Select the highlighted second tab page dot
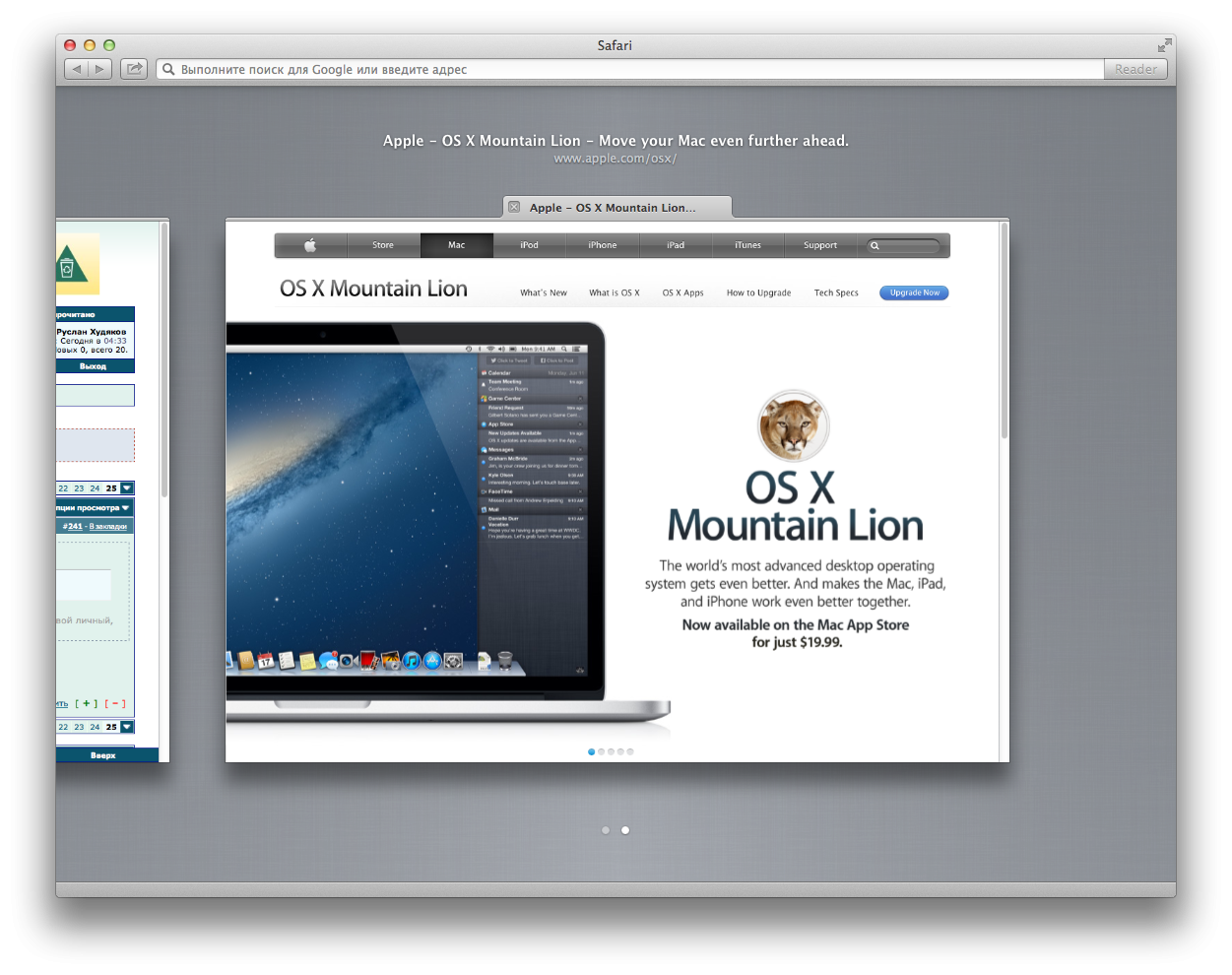The image size is (1232, 975). (x=625, y=830)
